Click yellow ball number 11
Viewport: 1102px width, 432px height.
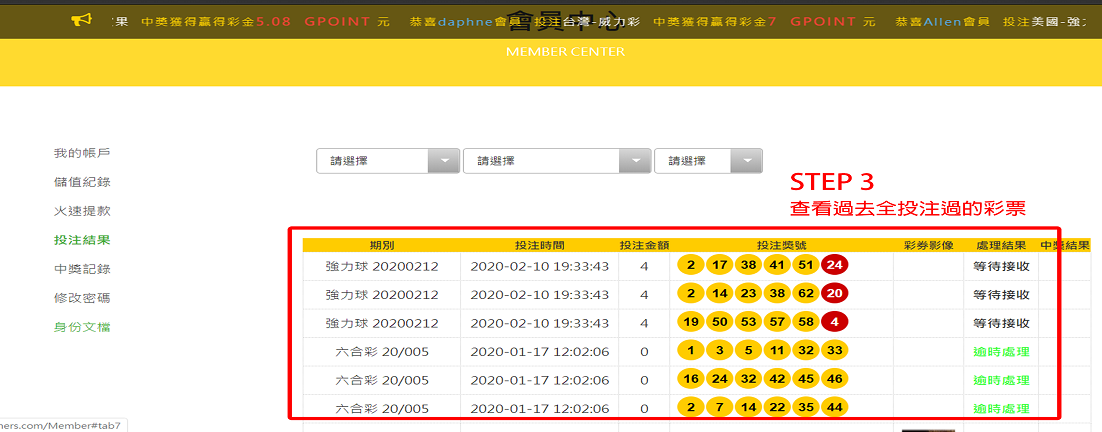click(776, 352)
